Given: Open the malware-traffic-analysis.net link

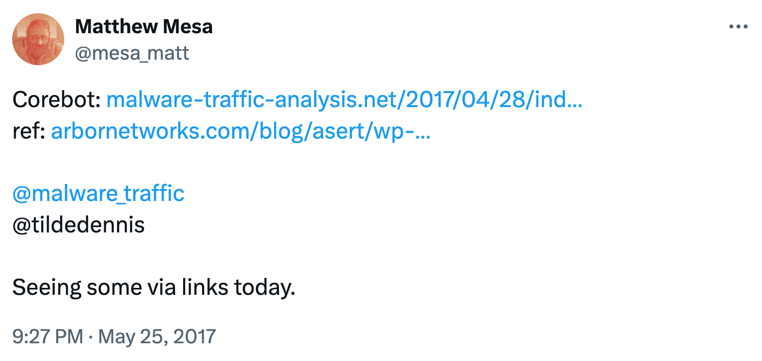Looking at the screenshot, I should 344,100.
